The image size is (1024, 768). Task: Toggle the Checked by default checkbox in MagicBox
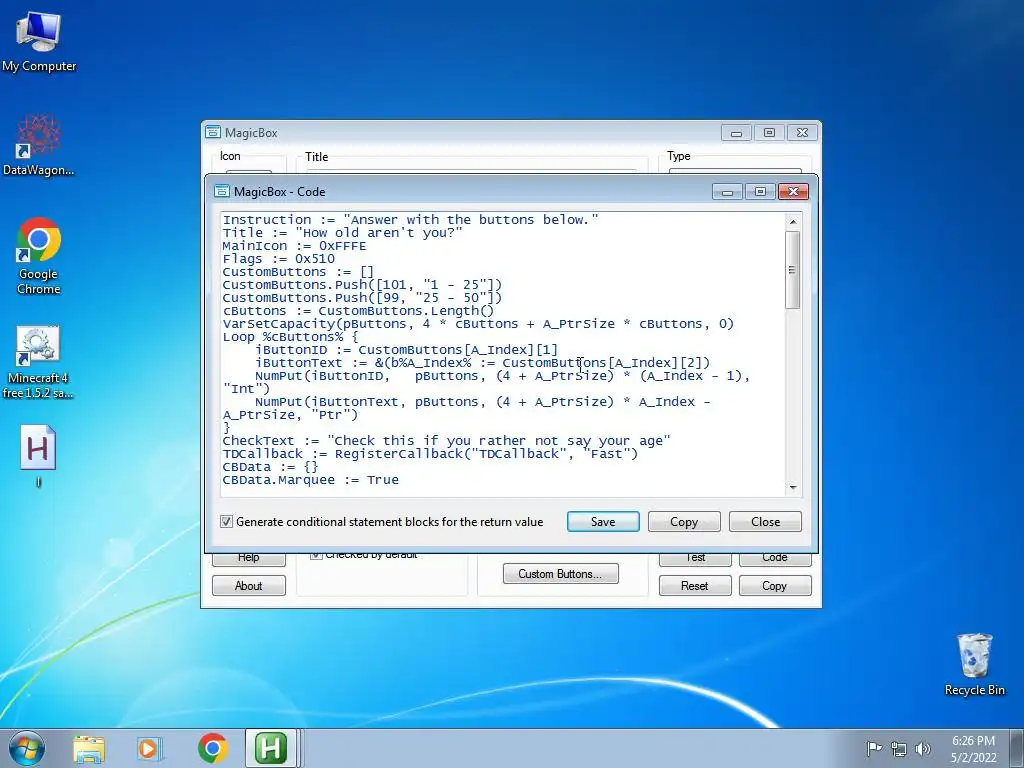[x=316, y=554]
